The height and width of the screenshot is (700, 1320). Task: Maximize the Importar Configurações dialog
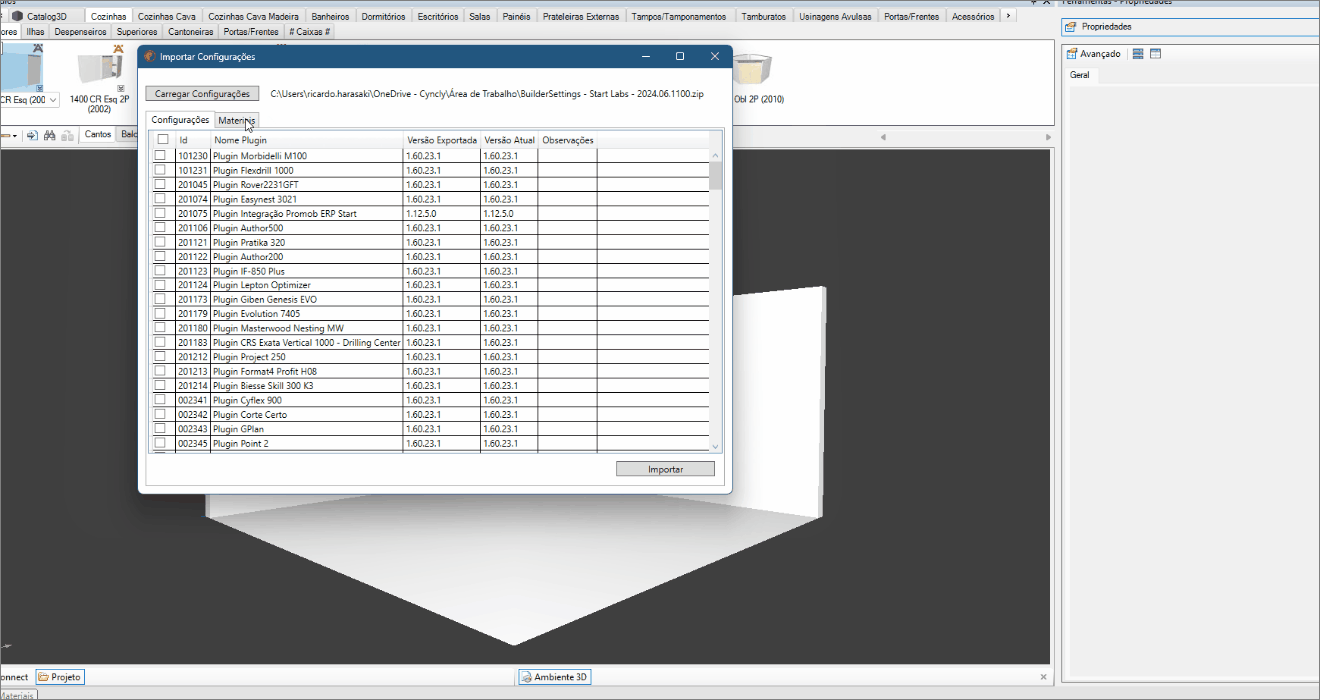pos(680,57)
